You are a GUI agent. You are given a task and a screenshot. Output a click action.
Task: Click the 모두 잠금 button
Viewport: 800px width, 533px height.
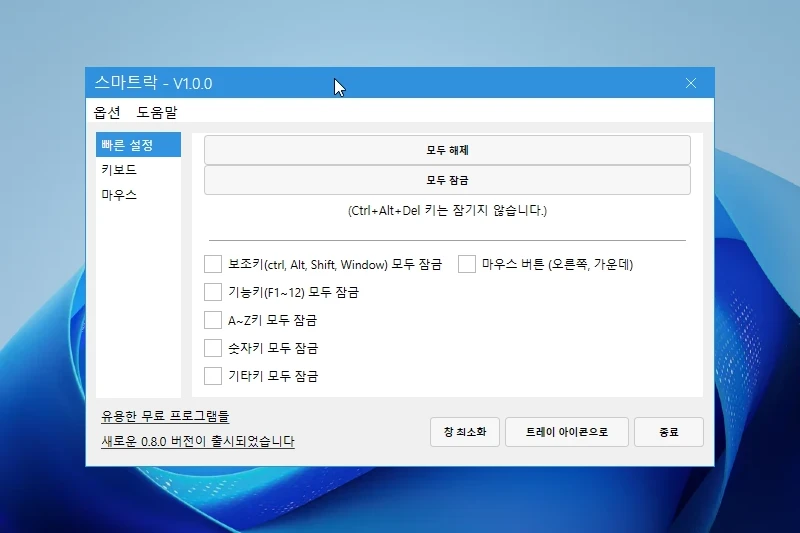coord(447,180)
